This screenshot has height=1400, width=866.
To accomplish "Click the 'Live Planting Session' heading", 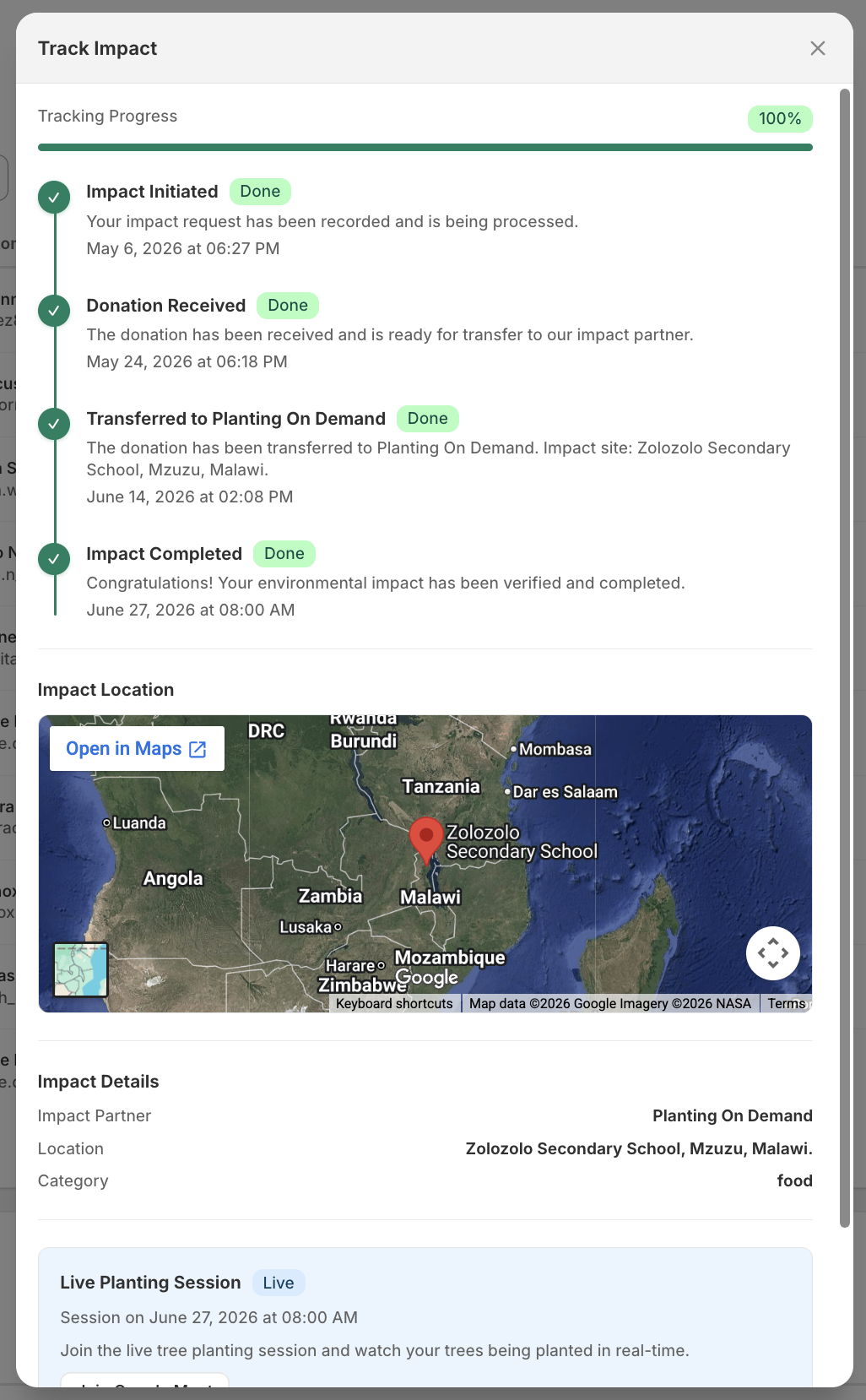I will (150, 1283).
